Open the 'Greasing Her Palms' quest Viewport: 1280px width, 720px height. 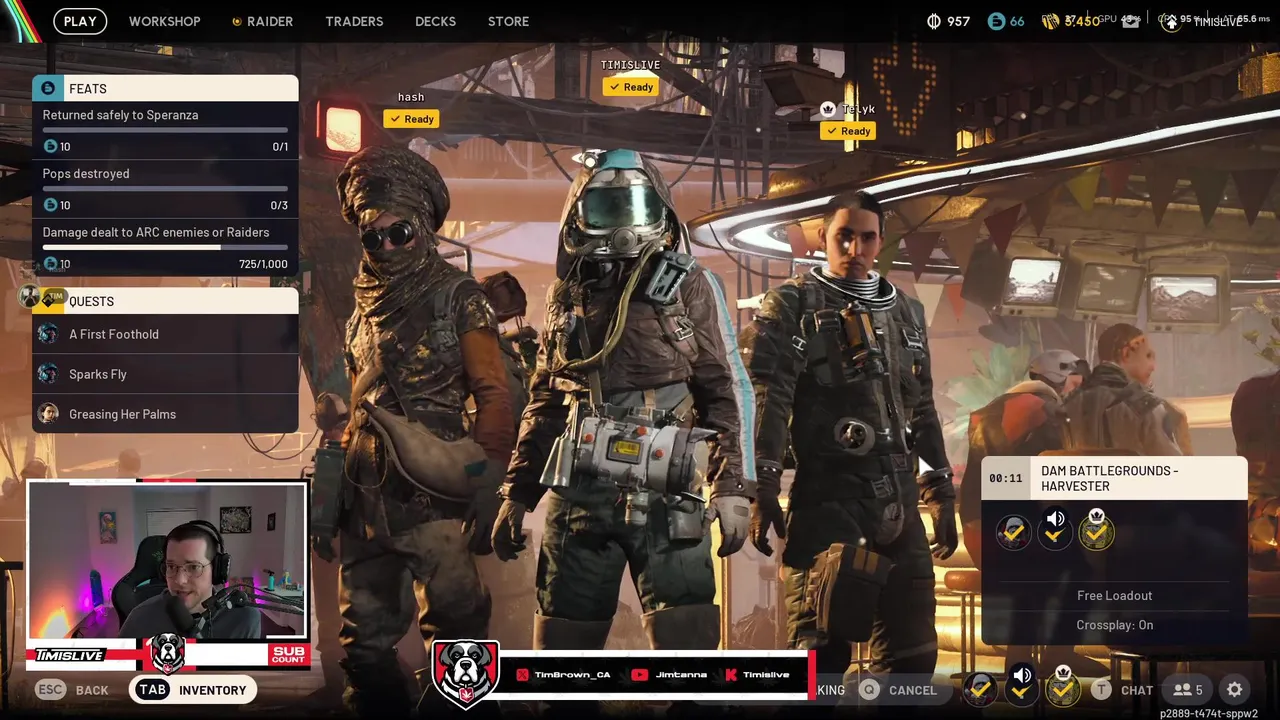[165, 414]
